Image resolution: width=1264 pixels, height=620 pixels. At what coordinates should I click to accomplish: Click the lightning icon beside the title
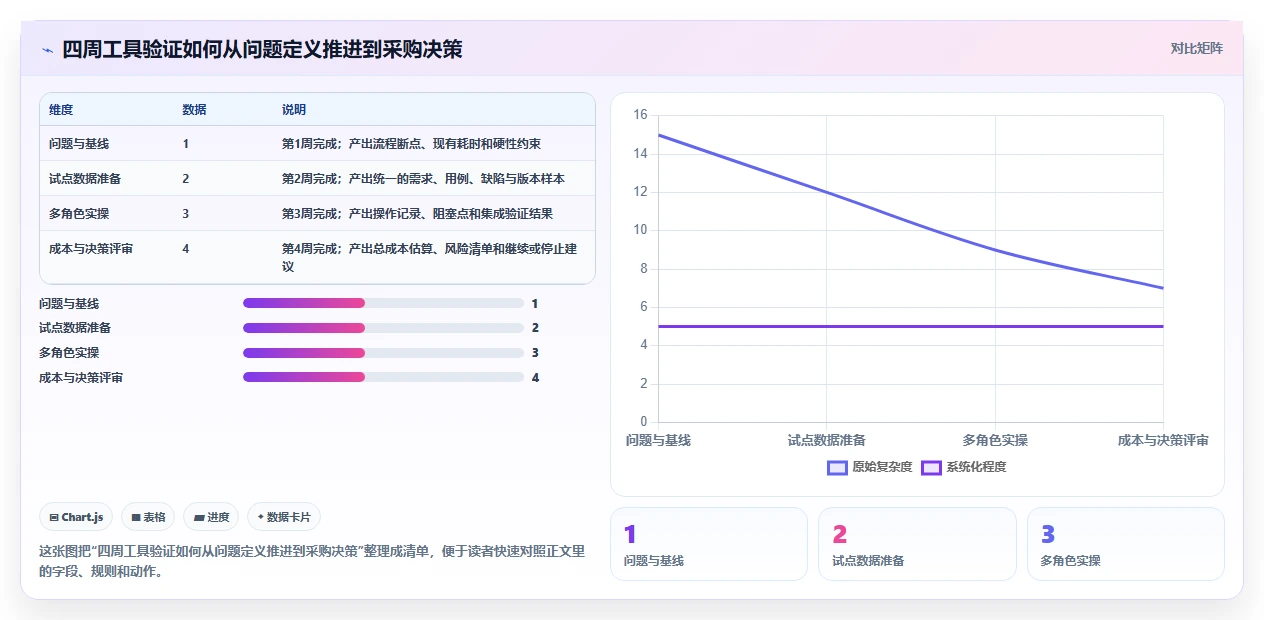(48, 50)
